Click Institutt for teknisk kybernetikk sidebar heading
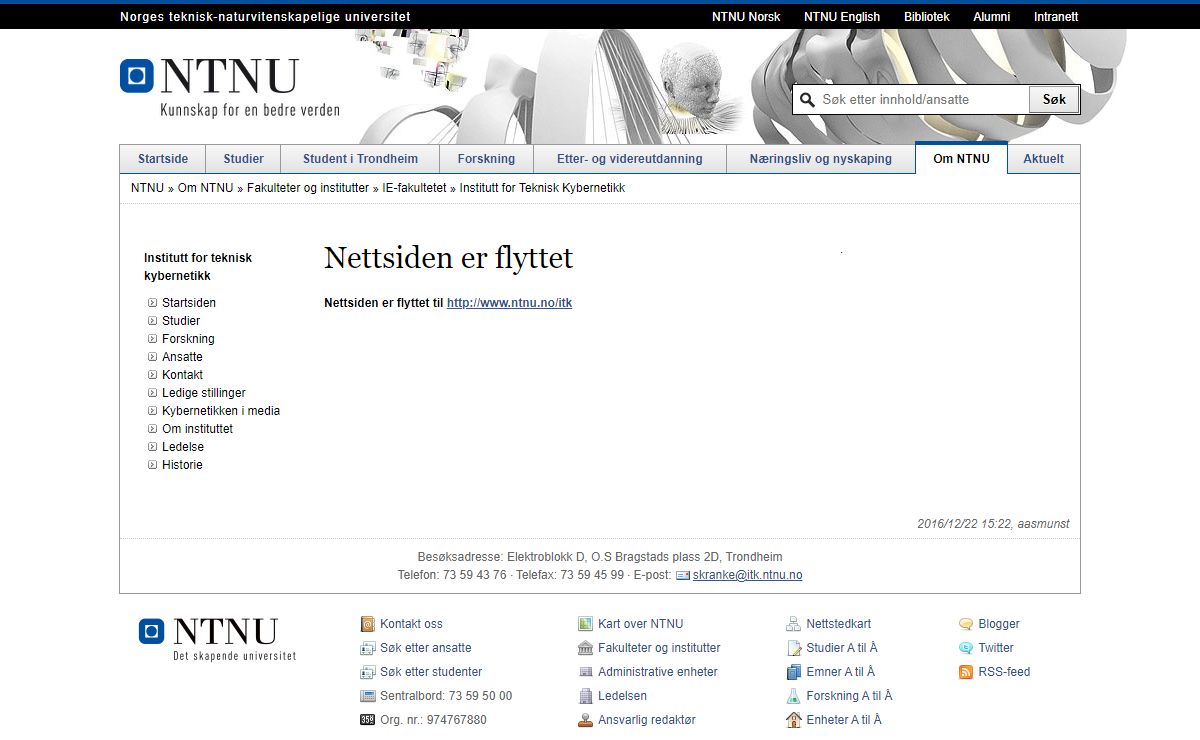Screen dimensions: 1200x740 coord(198,267)
